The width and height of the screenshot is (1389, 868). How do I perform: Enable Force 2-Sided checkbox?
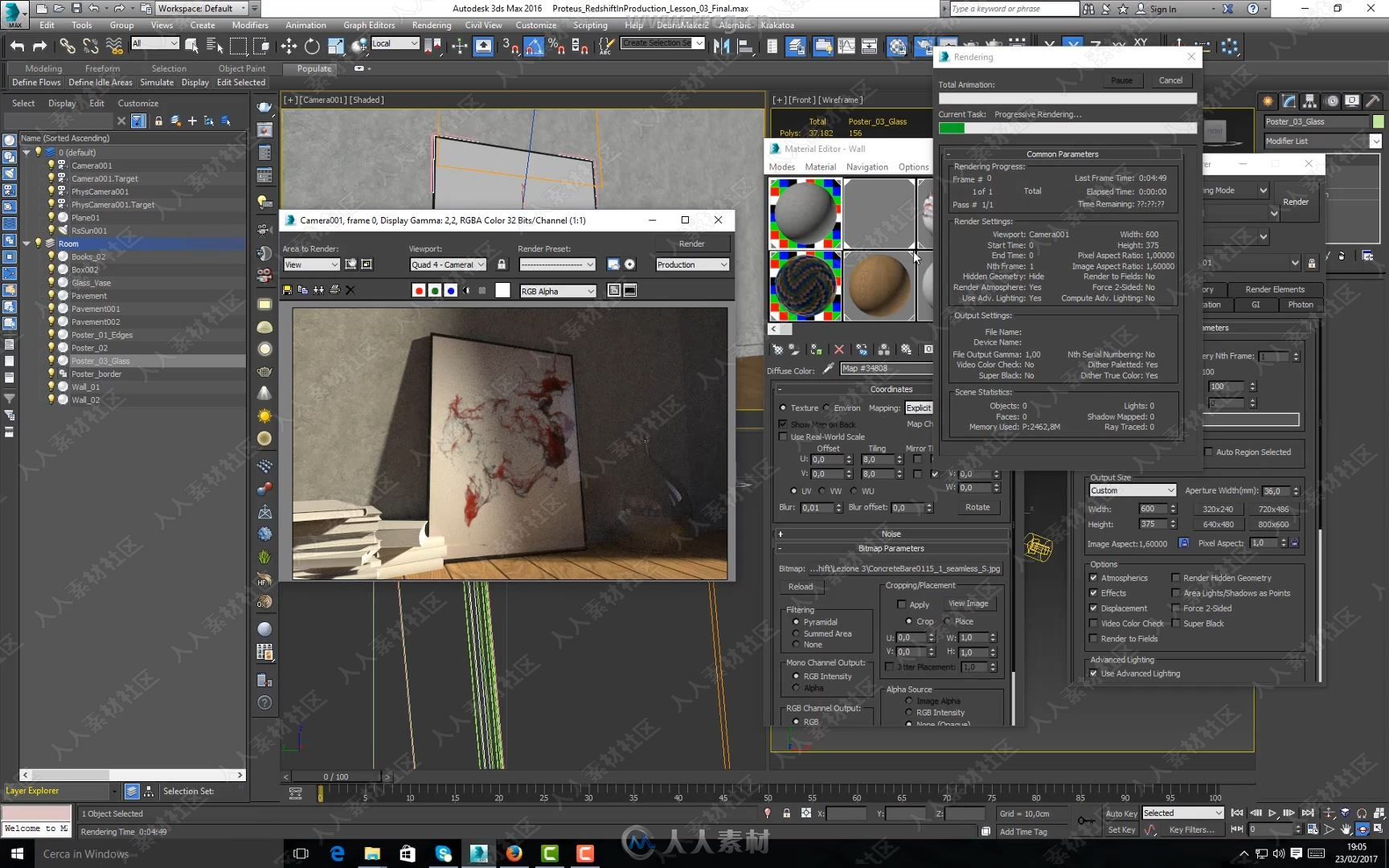tap(1175, 608)
